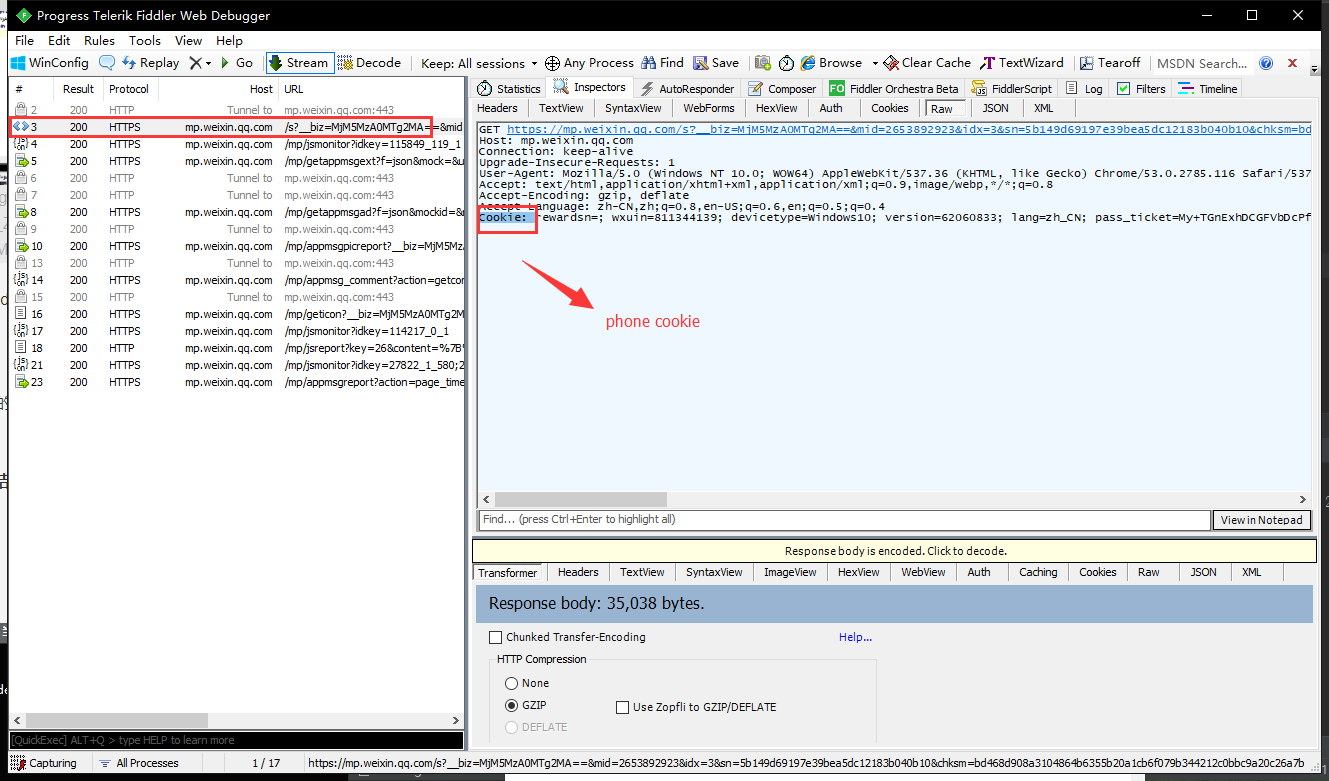Save sessions using the Save icon
This screenshot has width=1329, height=781.
pyautogui.click(x=716, y=63)
